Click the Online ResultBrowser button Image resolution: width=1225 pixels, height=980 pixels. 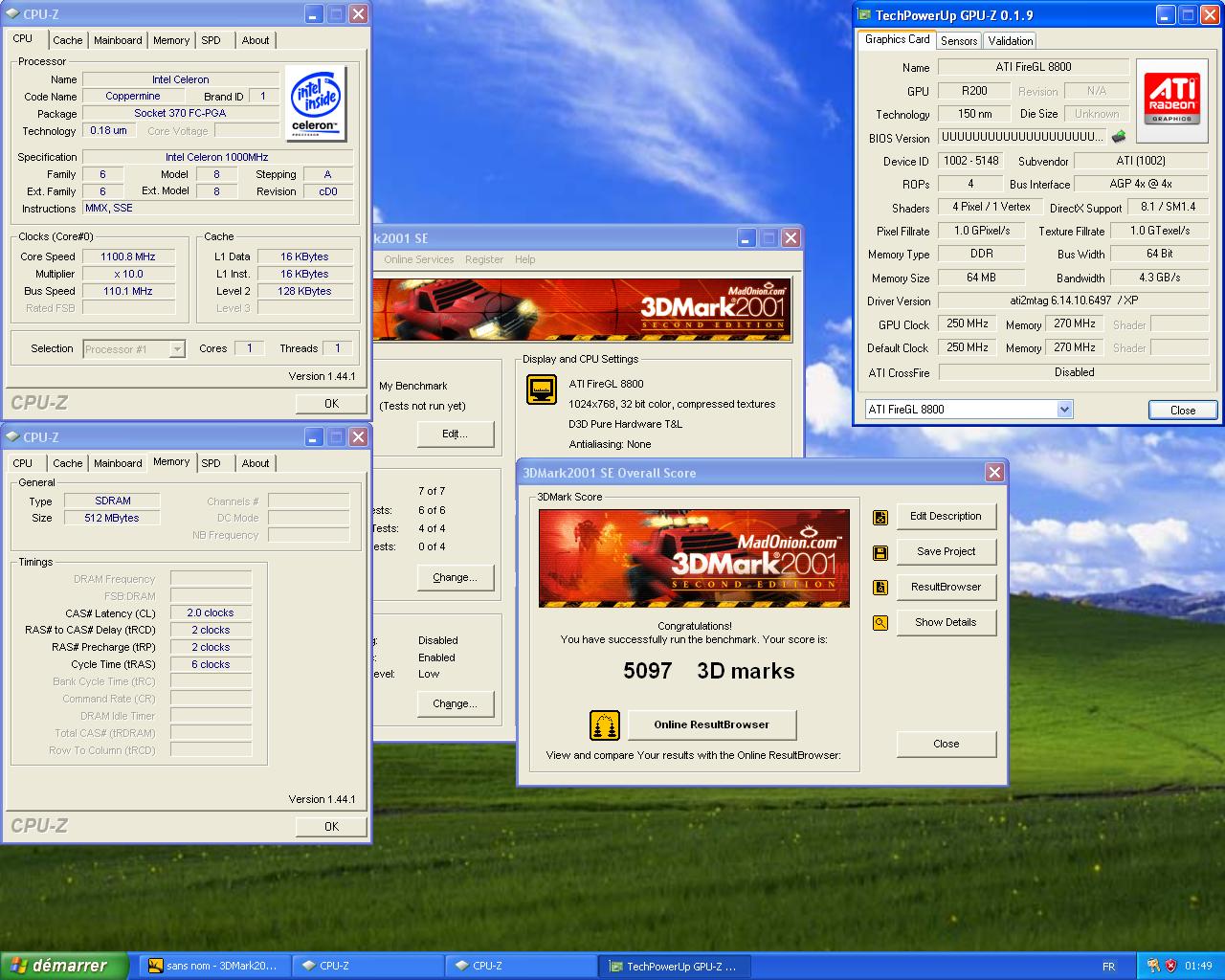tap(711, 725)
